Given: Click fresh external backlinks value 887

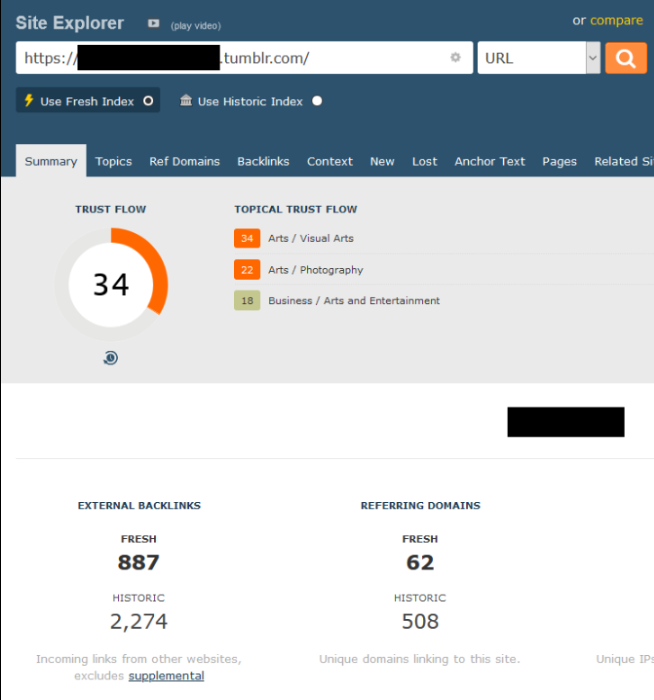Looking at the screenshot, I should click(x=138, y=562).
